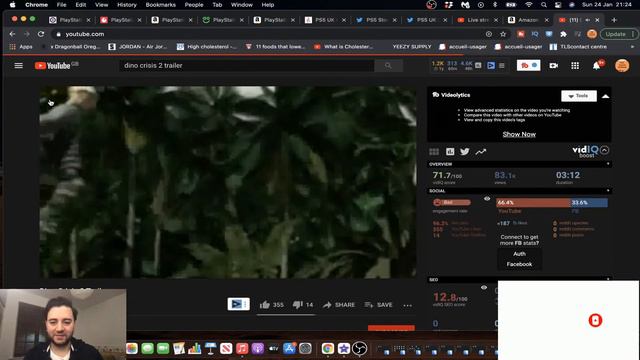Image resolution: width=640 pixels, height=360 pixels.
Task: Click the Show Now link in Videolytics
Action: click(x=519, y=134)
